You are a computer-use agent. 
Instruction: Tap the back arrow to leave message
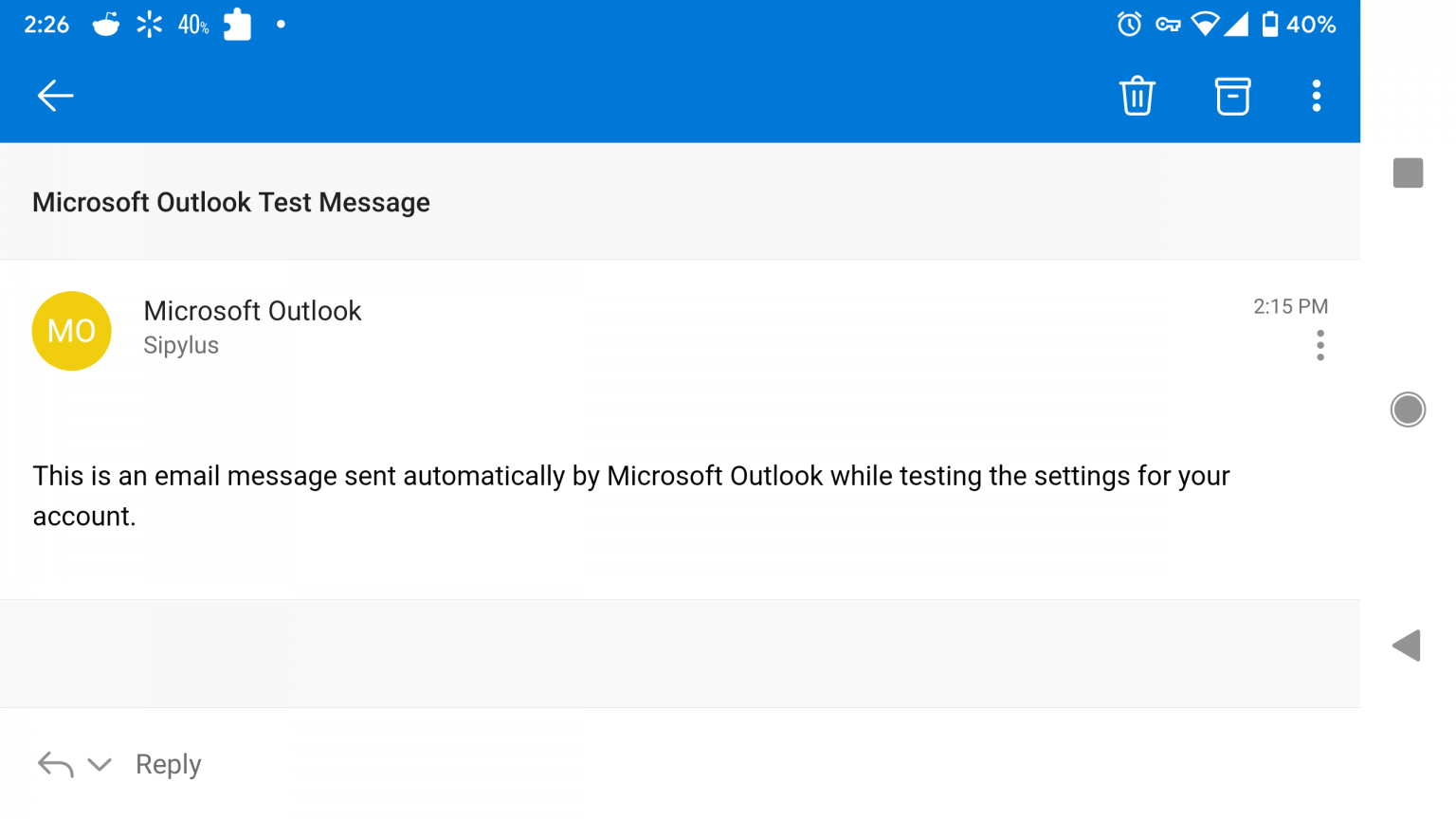coord(55,96)
